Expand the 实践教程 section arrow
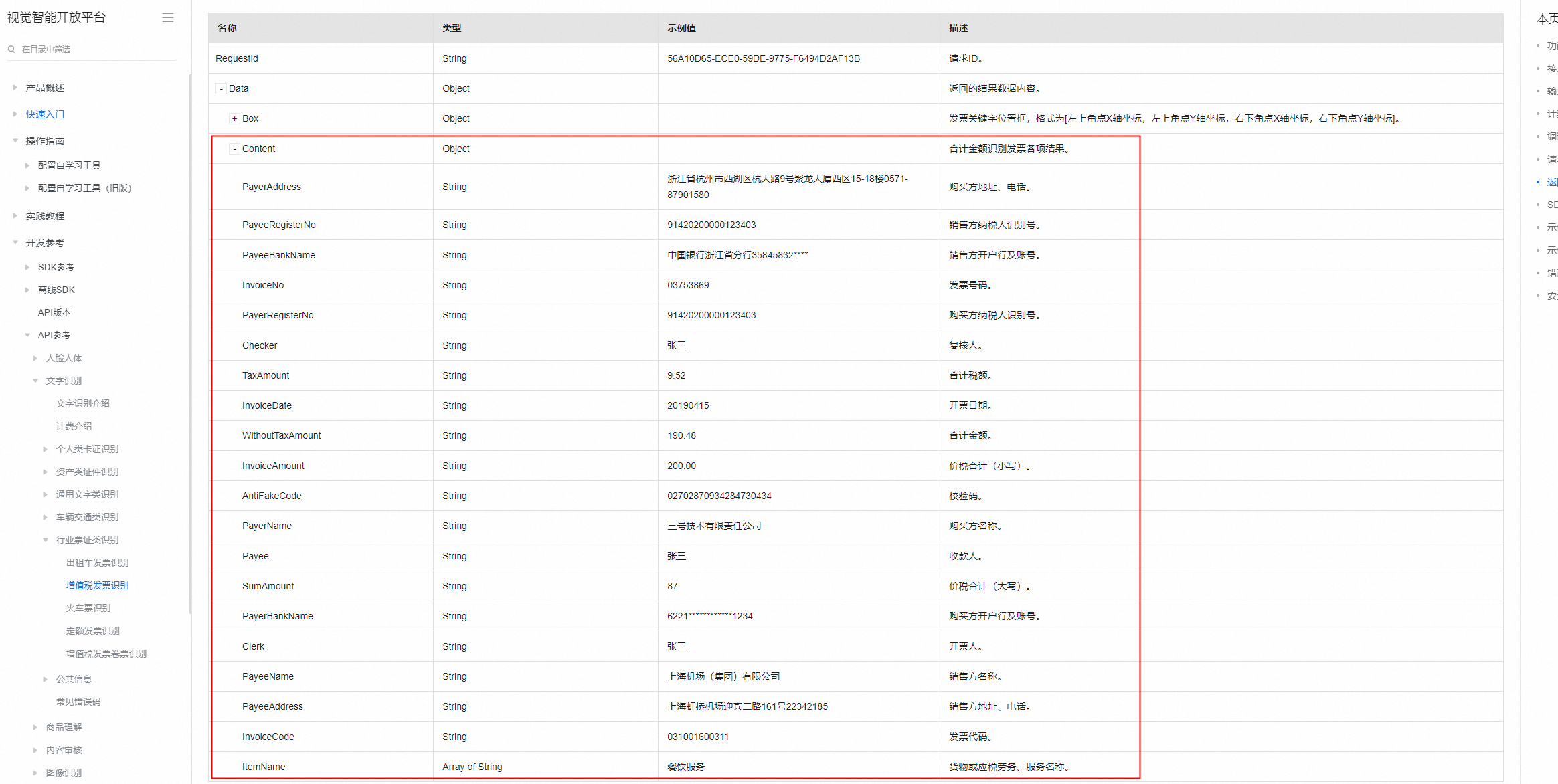This screenshot has height=784, width=1558. tap(15, 216)
